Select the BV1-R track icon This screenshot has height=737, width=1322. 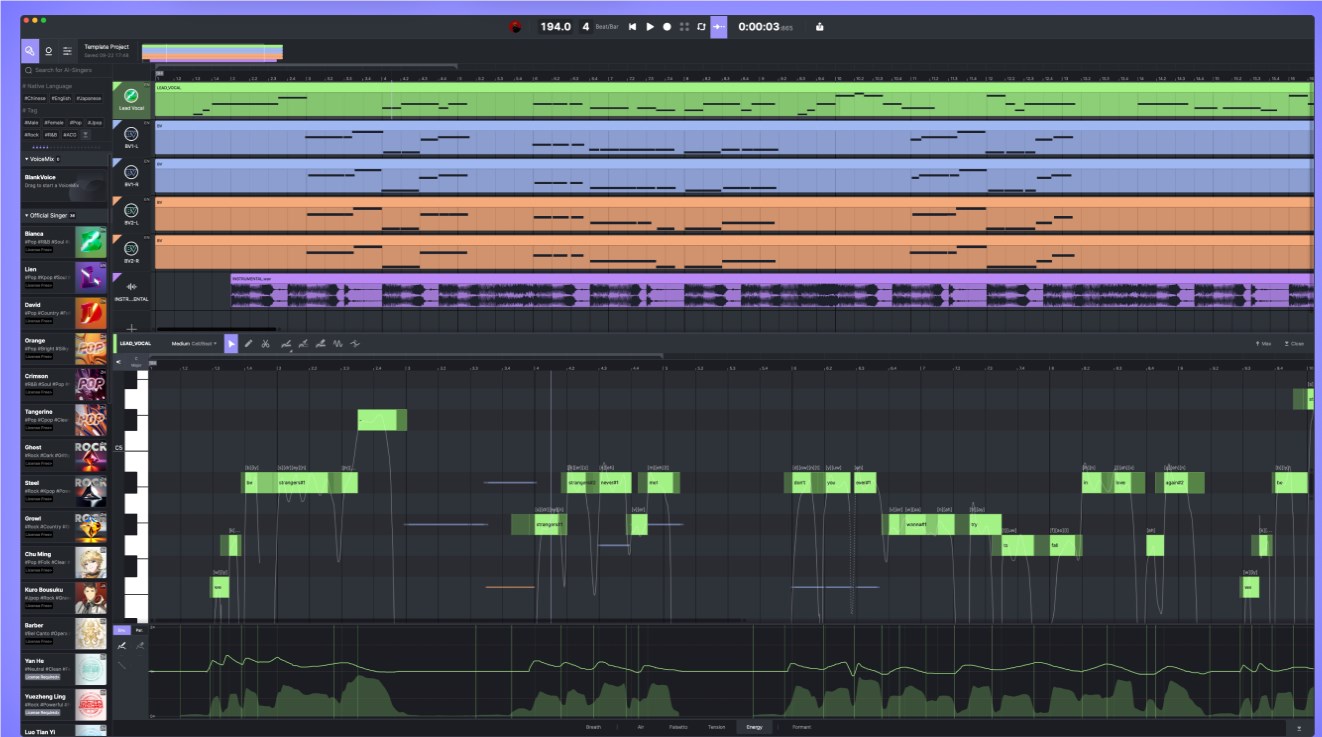pyautogui.click(x=131, y=172)
